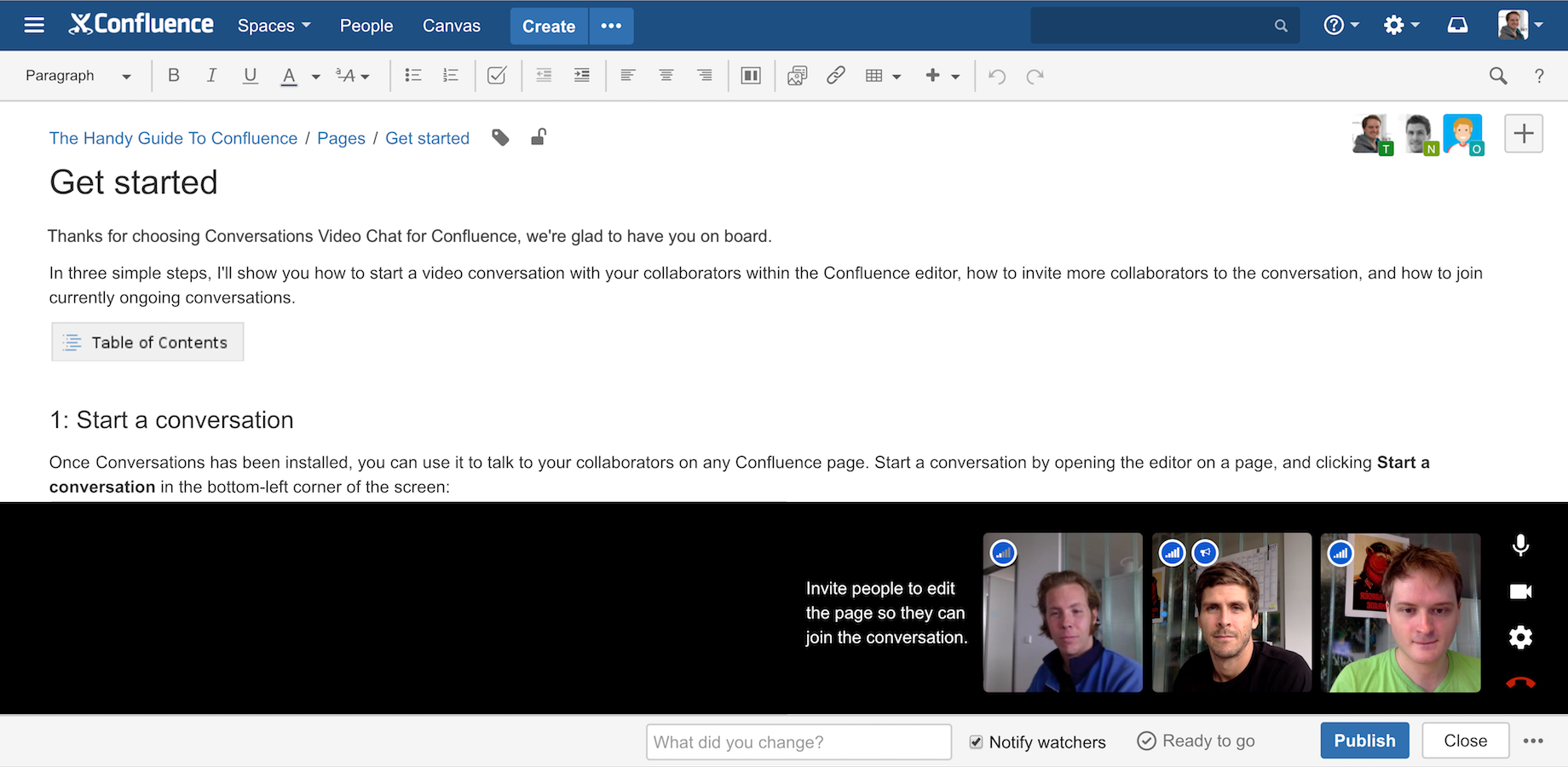This screenshot has width=1568, height=767.
Task: Open the People menu item
Action: (x=366, y=26)
